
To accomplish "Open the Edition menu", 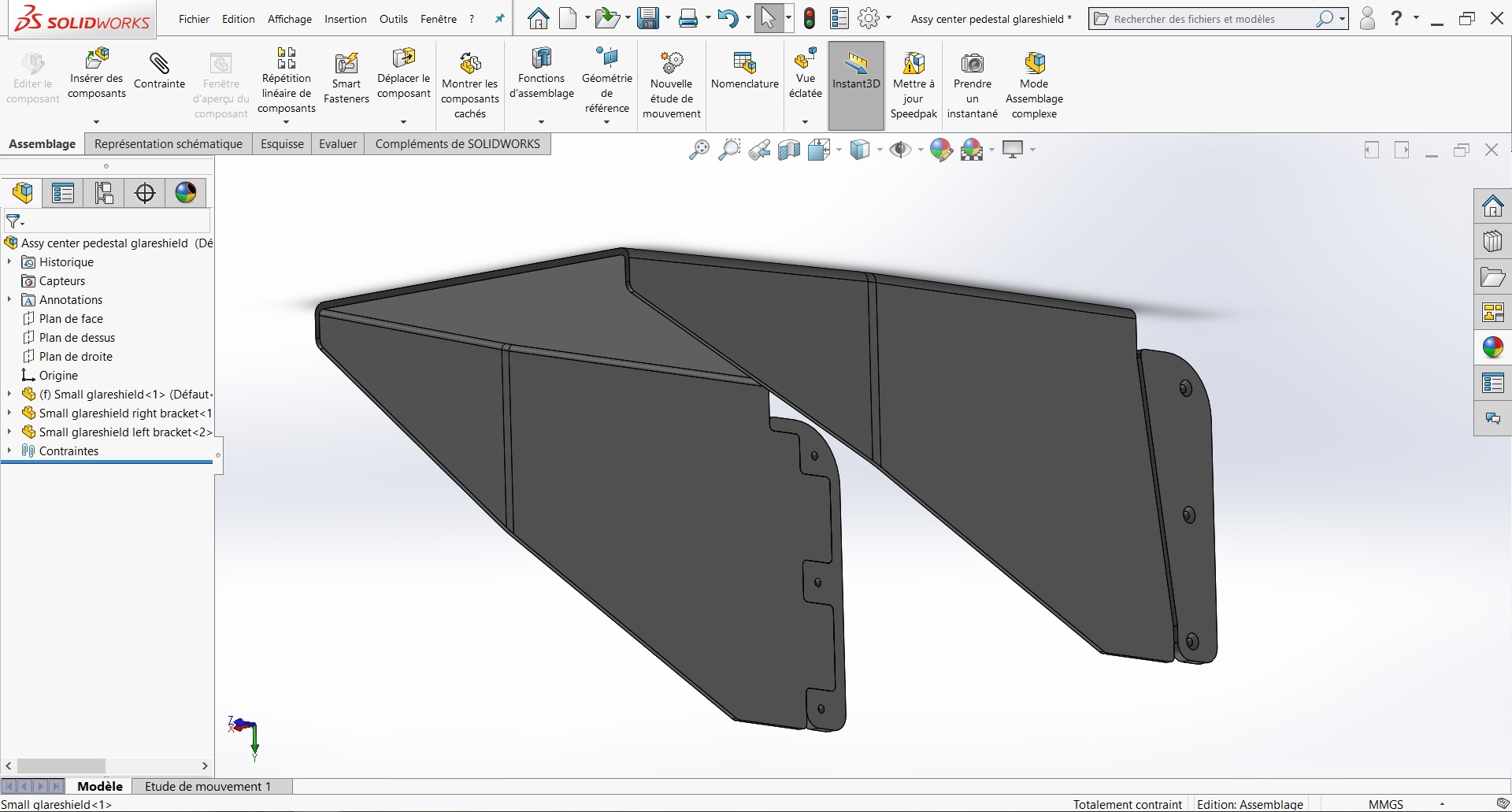I will (x=239, y=19).
